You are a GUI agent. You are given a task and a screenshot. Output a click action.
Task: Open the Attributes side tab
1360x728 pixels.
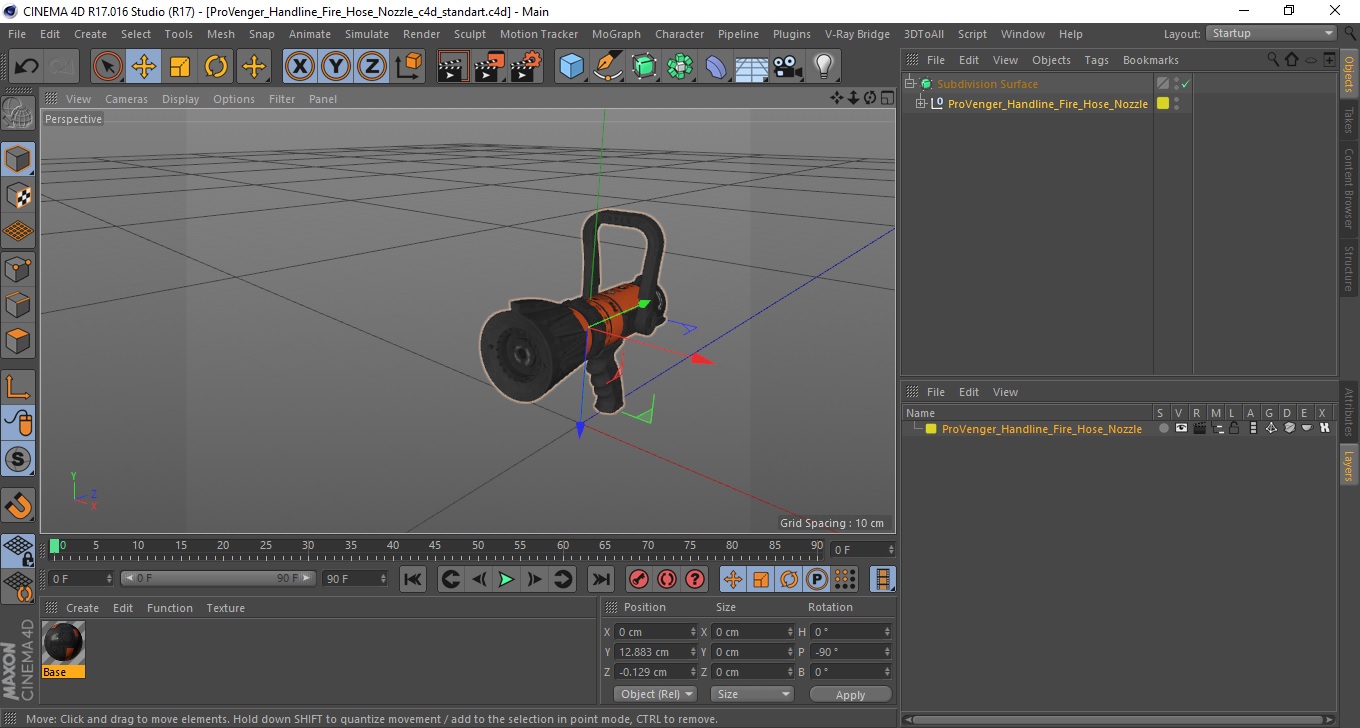click(x=1349, y=412)
